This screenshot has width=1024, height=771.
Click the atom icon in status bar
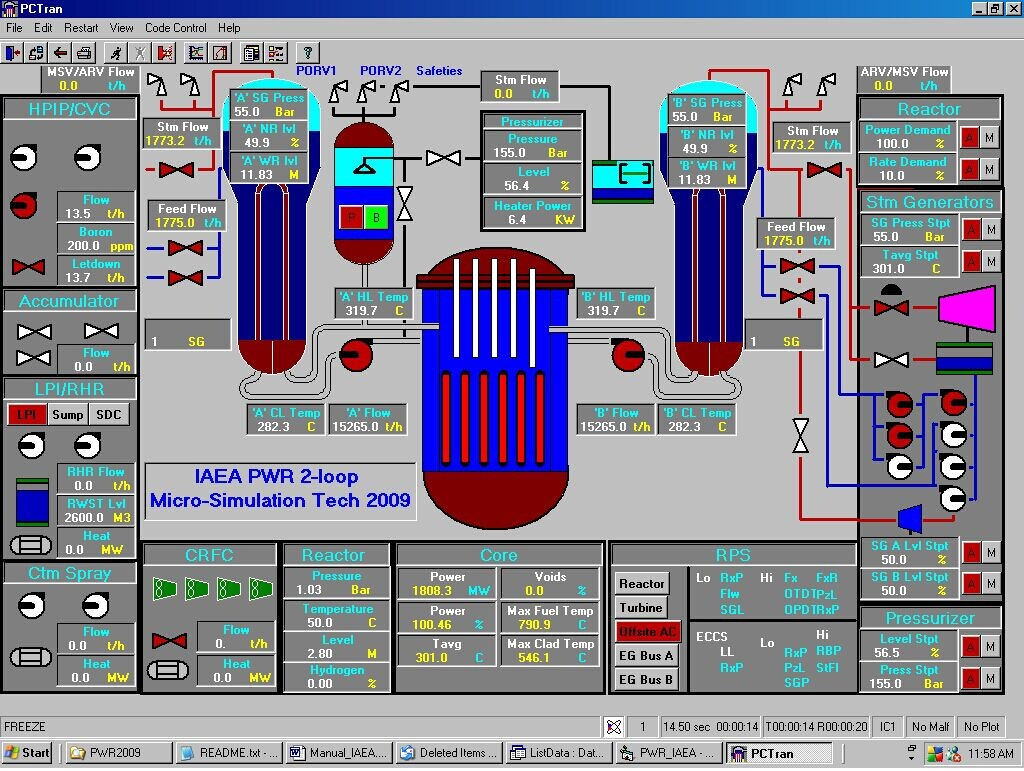coord(614,727)
